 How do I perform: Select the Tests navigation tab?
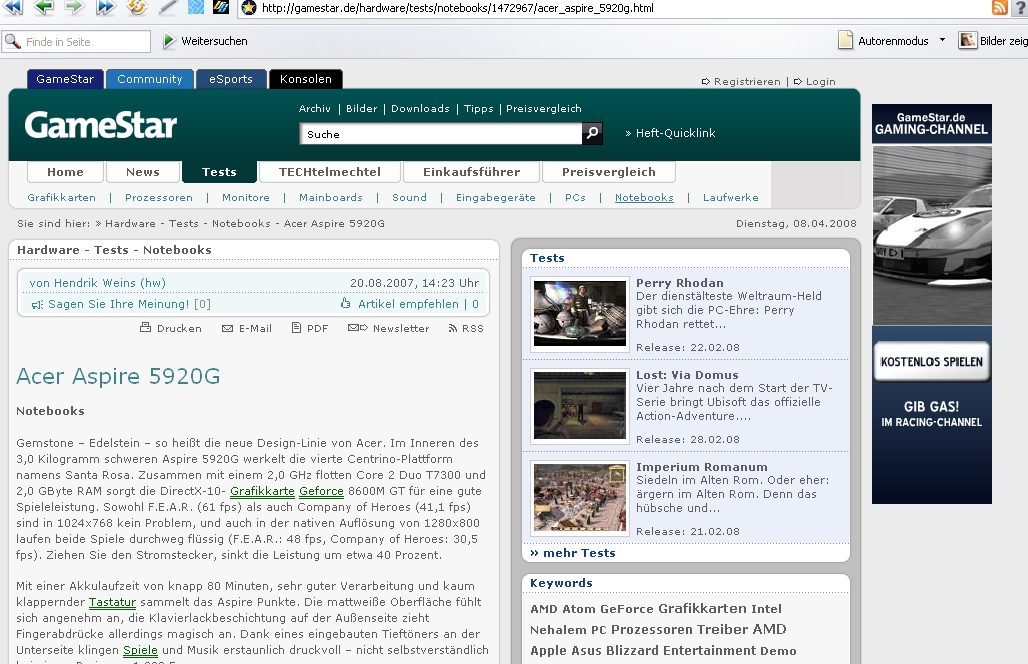219,172
